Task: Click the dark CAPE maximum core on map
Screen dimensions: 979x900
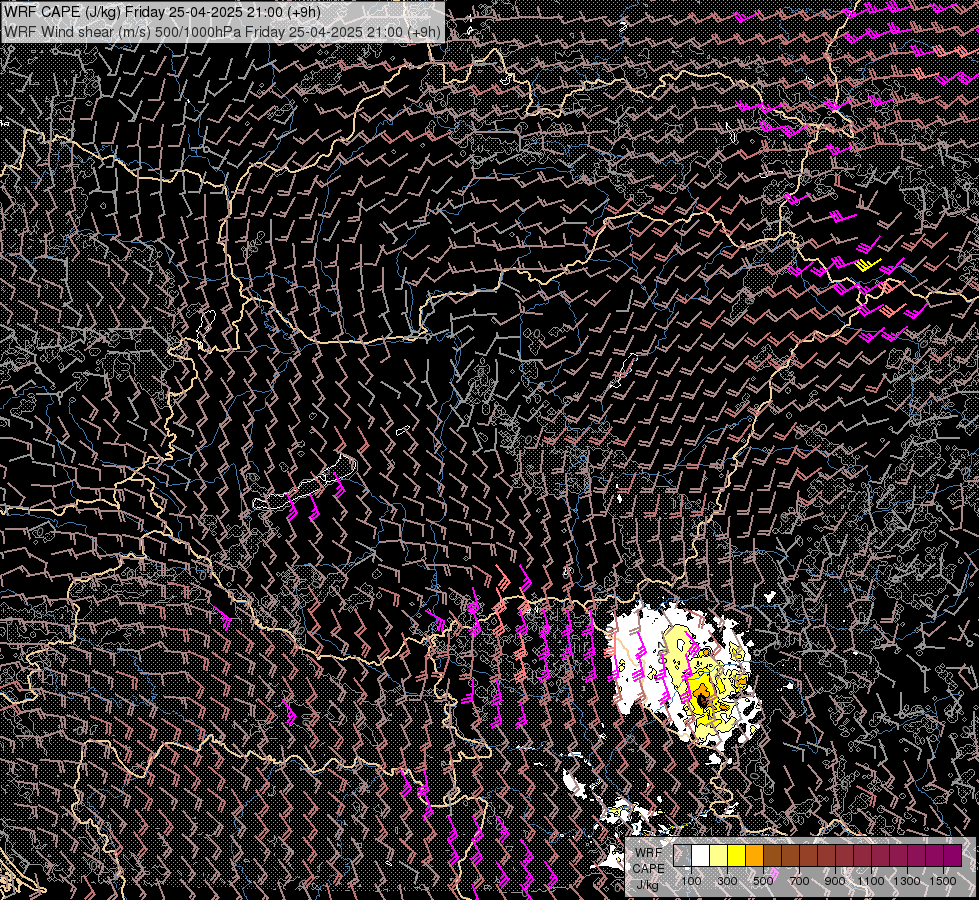Action: (702, 702)
